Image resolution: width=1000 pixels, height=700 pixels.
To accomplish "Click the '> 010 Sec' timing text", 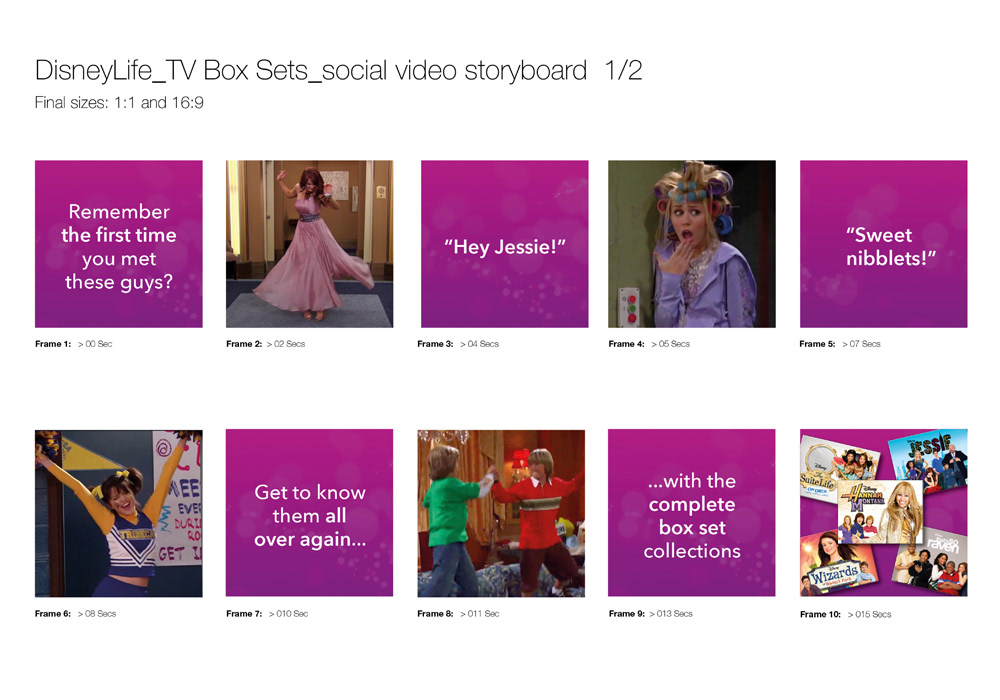I will pos(288,613).
